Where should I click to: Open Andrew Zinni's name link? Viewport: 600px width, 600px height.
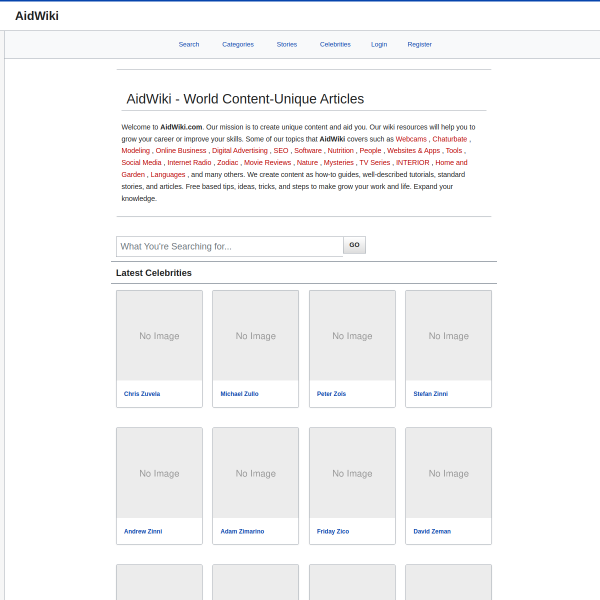pyautogui.click(x=143, y=531)
